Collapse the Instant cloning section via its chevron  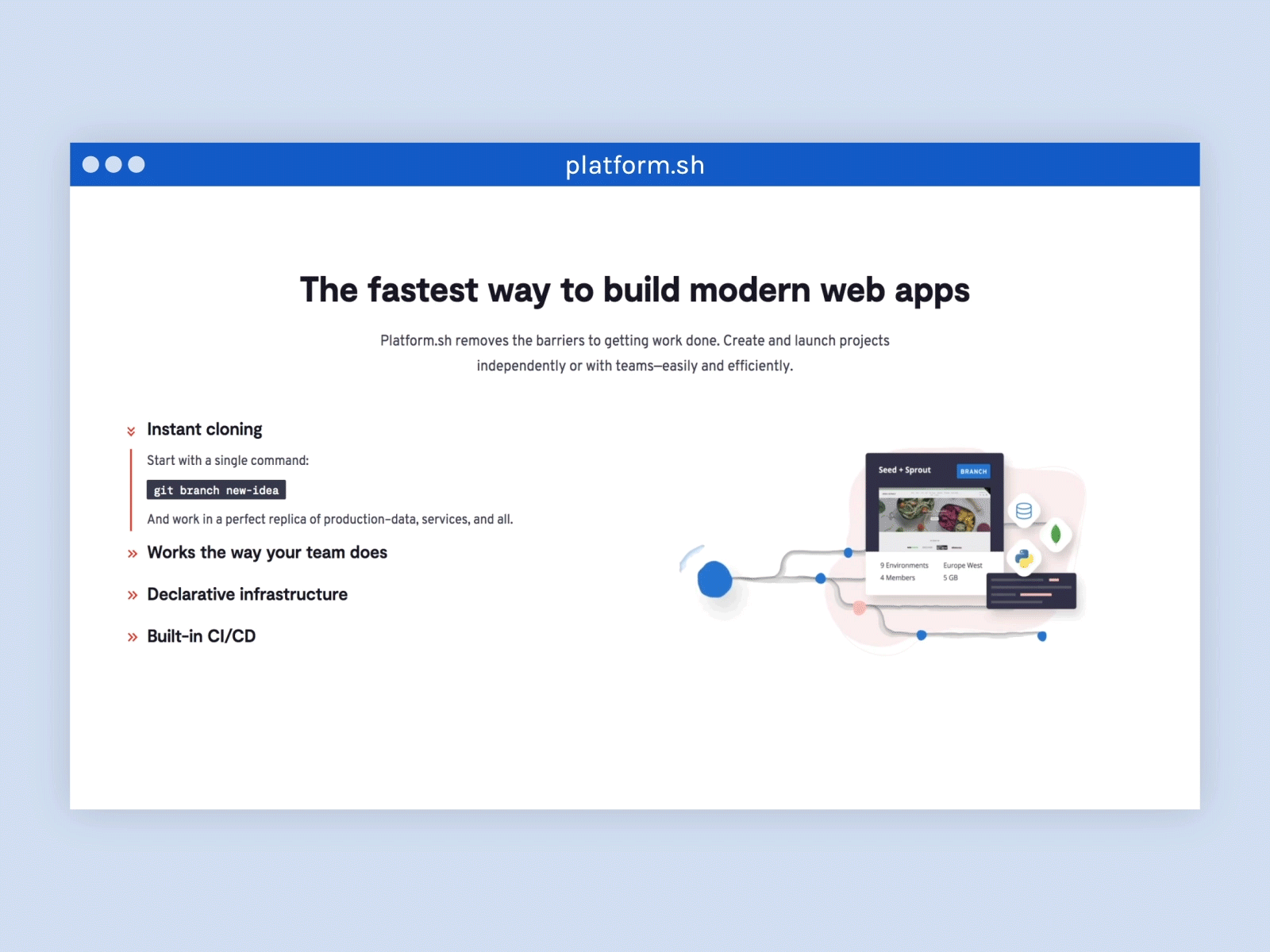point(132,430)
